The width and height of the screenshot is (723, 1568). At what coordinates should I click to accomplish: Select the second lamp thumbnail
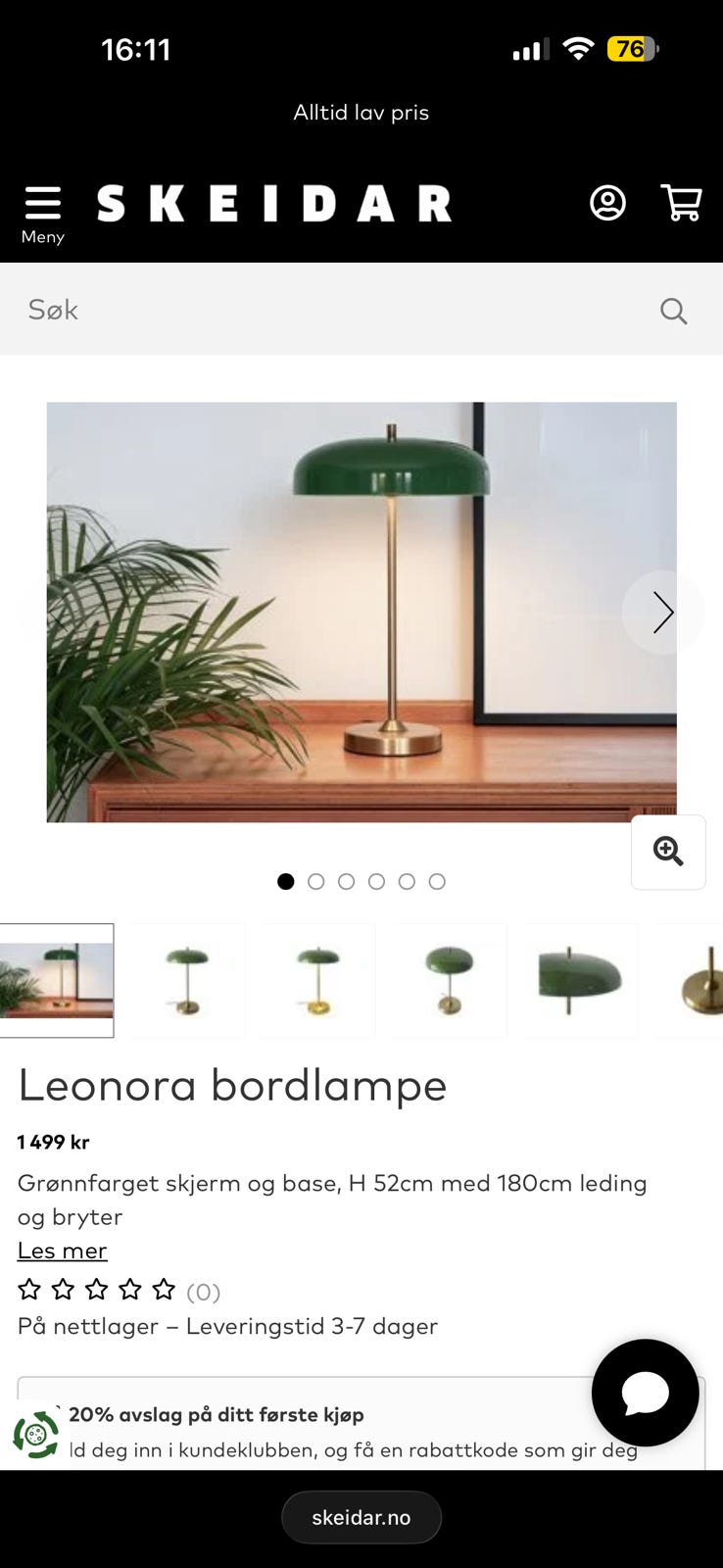click(187, 980)
